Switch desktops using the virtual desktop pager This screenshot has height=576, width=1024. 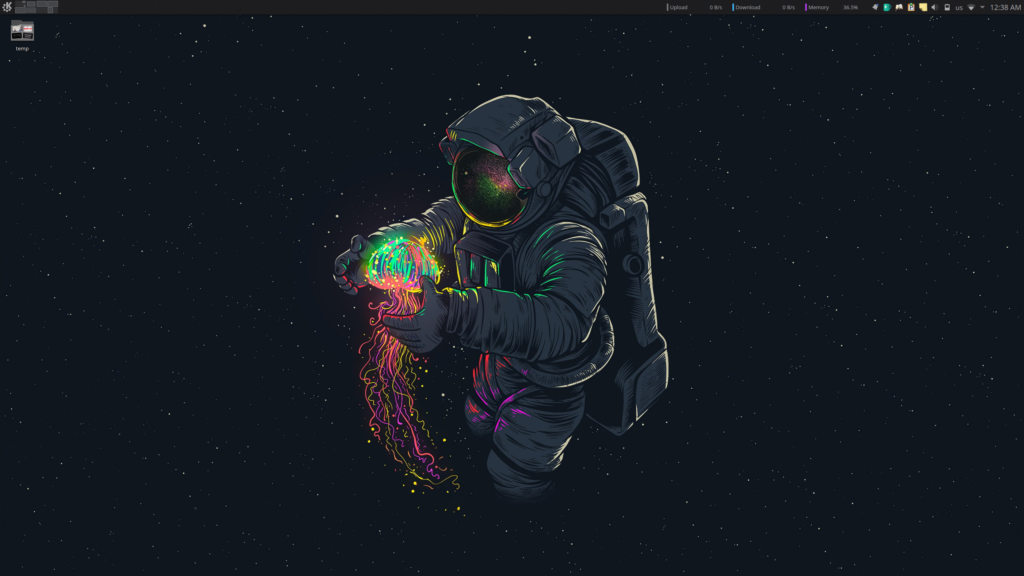pos(37,7)
